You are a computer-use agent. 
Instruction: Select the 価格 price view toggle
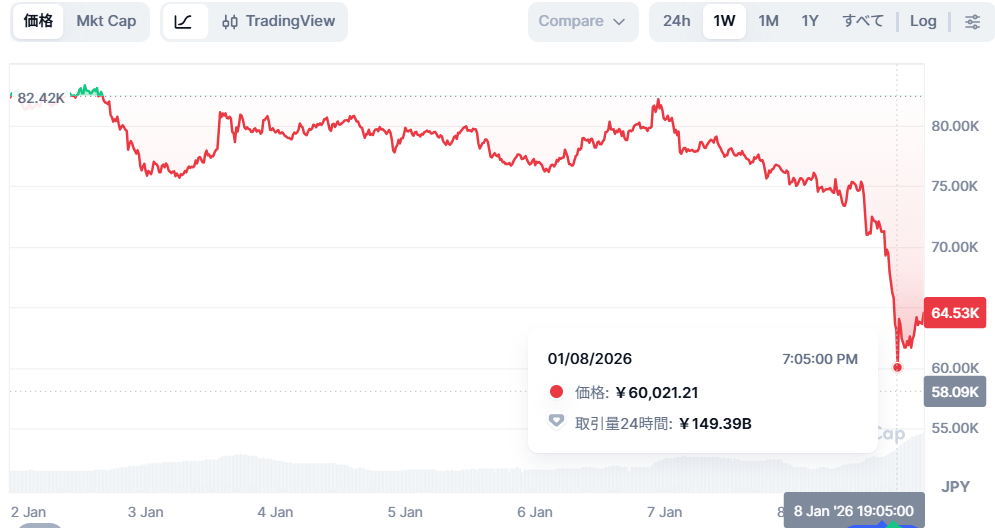[x=39, y=21]
